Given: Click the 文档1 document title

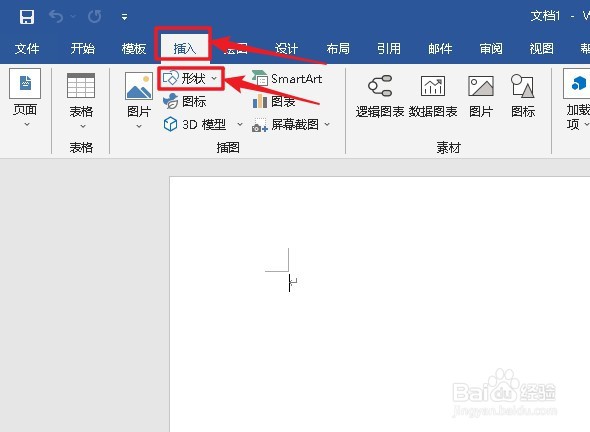Looking at the screenshot, I should click(545, 16).
